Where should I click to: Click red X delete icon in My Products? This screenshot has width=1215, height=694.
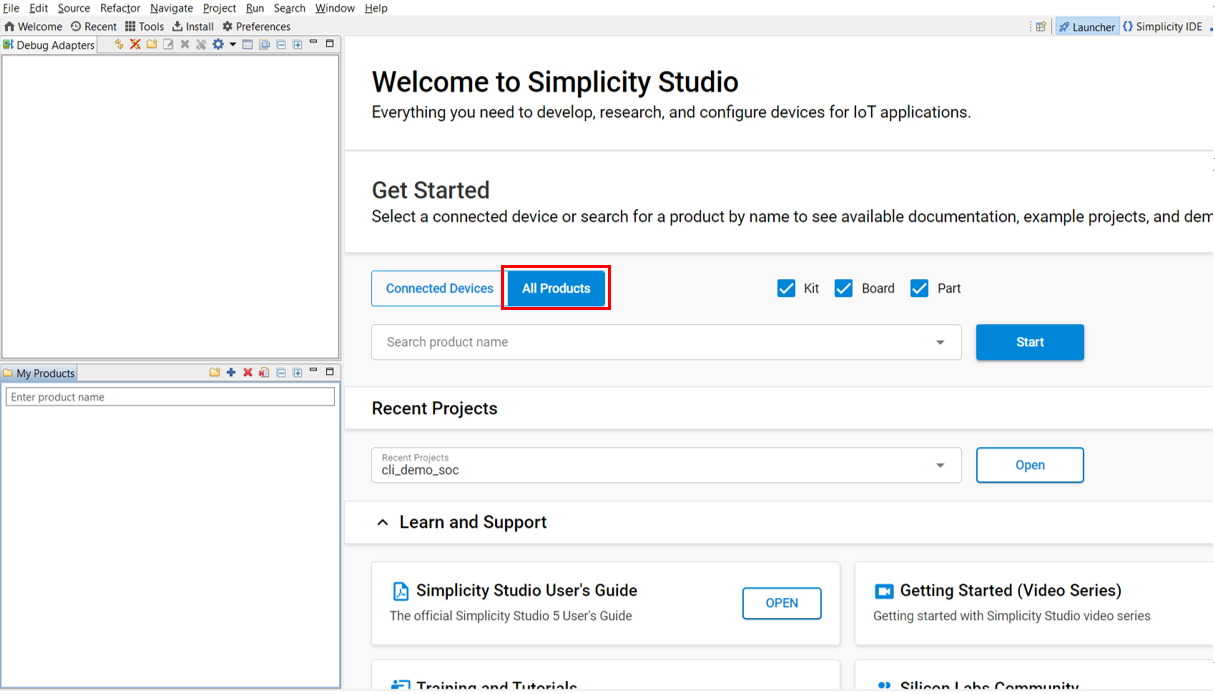[247, 373]
